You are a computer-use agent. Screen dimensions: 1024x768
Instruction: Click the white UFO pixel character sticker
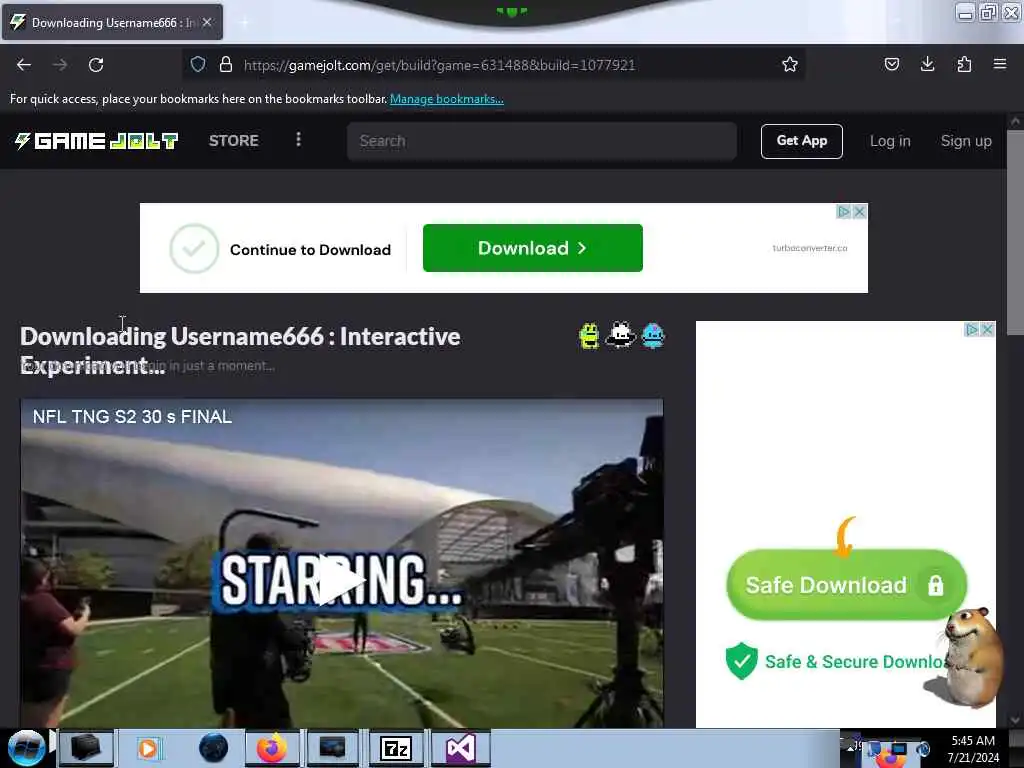tap(620, 336)
